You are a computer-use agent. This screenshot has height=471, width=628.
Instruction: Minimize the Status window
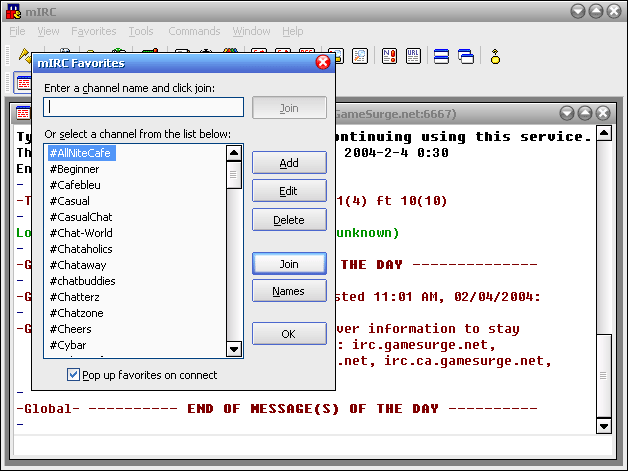pos(567,113)
